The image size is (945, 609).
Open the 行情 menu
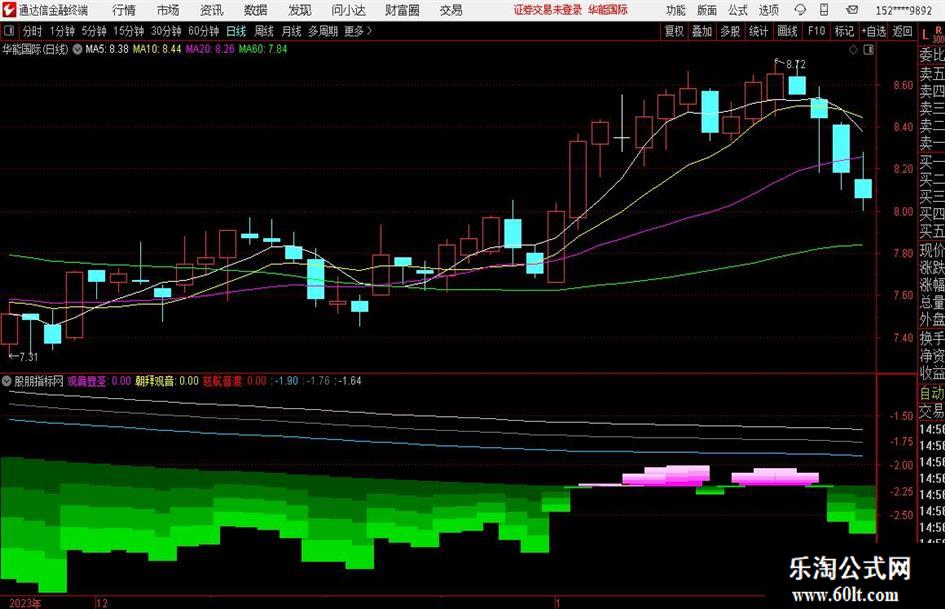click(124, 10)
